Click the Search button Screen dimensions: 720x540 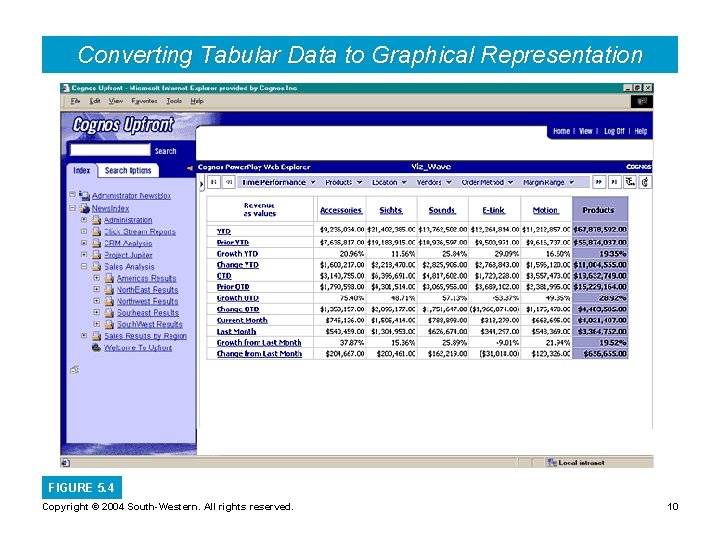(x=165, y=151)
